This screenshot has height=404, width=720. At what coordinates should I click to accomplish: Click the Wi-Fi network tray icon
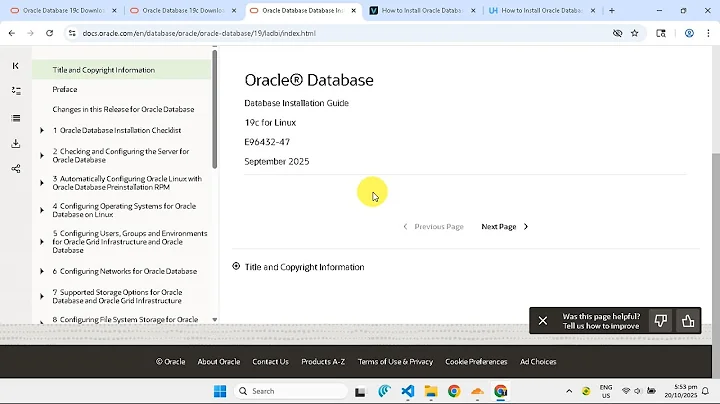625,391
